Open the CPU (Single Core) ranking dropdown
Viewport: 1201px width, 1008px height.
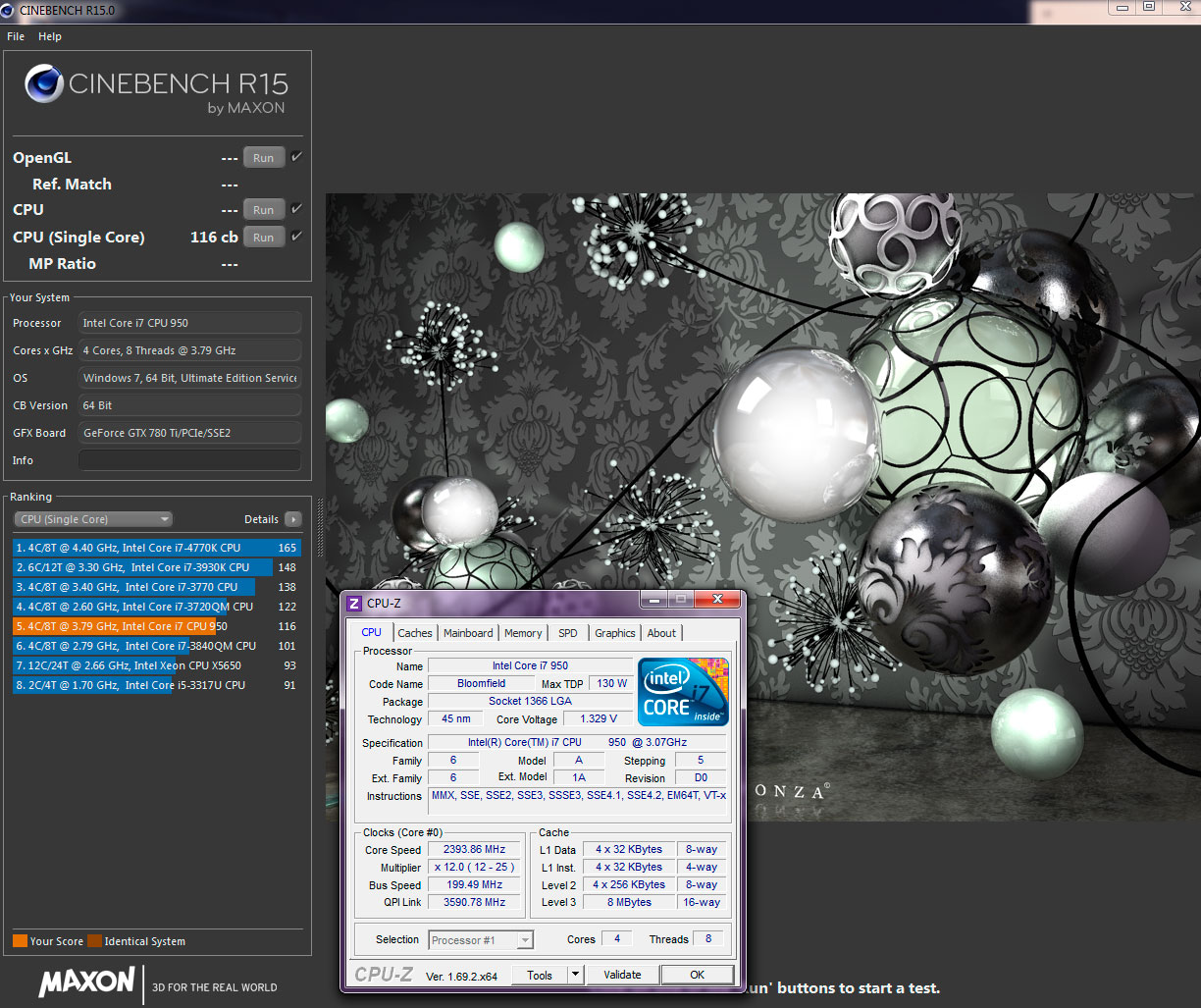93,519
